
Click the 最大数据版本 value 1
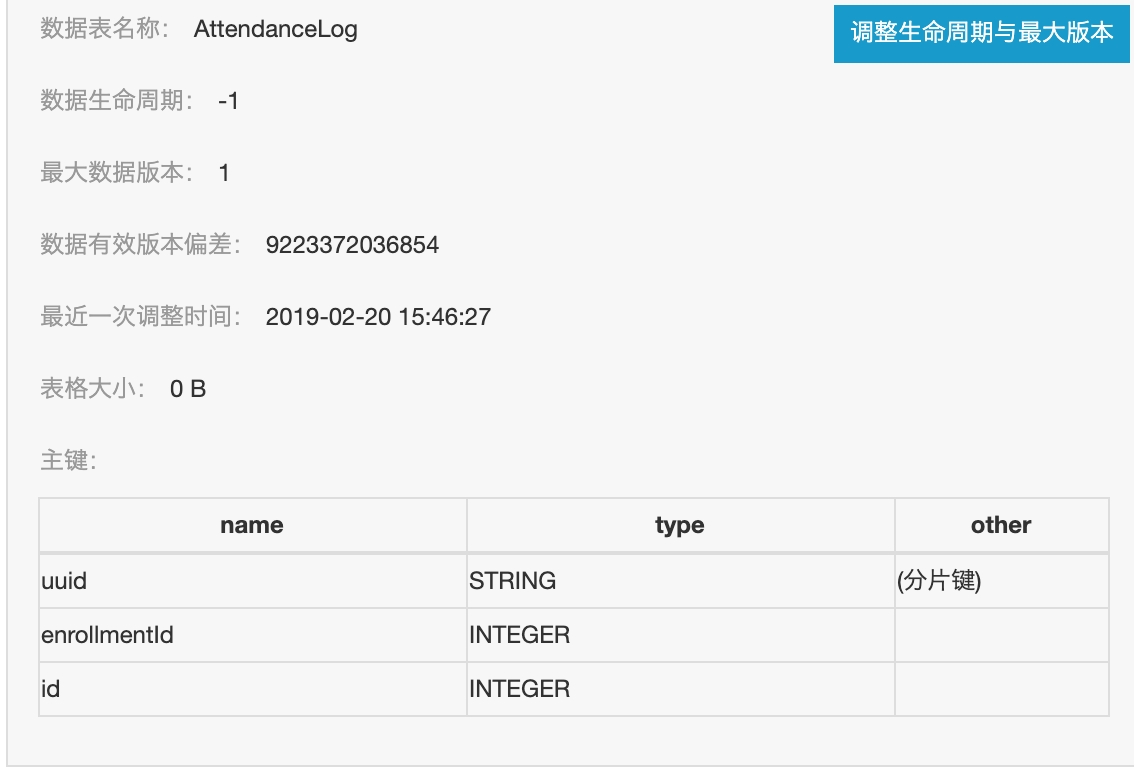[224, 173]
